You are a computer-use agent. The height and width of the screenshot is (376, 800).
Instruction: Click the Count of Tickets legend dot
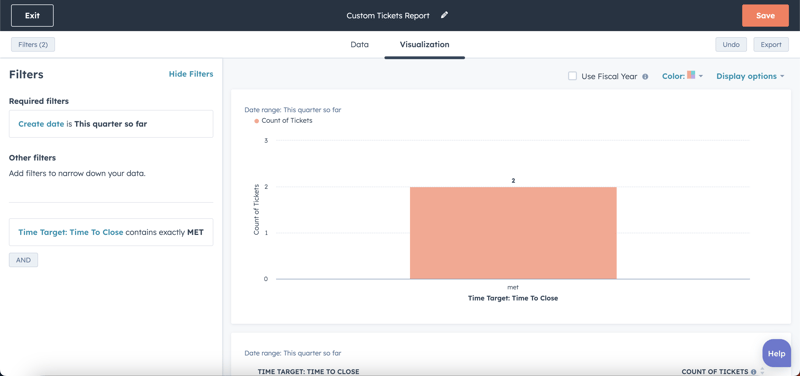coord(257,121)
